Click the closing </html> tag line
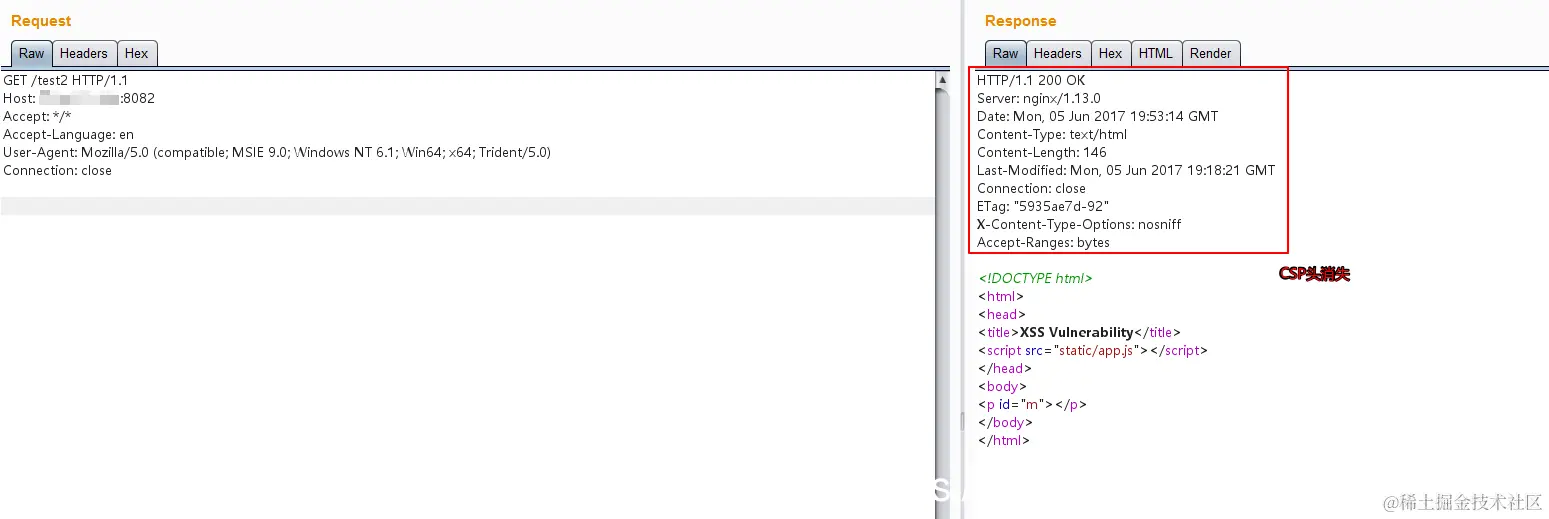Screen dimensions: 1549x519 tap(1004, 440)
